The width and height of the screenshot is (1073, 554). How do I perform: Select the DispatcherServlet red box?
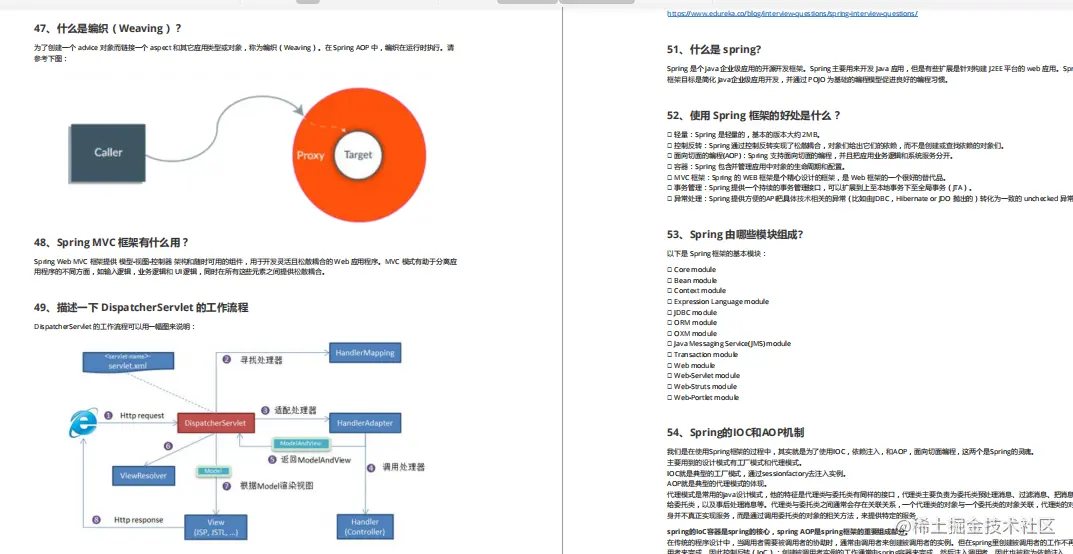point(216,423)
